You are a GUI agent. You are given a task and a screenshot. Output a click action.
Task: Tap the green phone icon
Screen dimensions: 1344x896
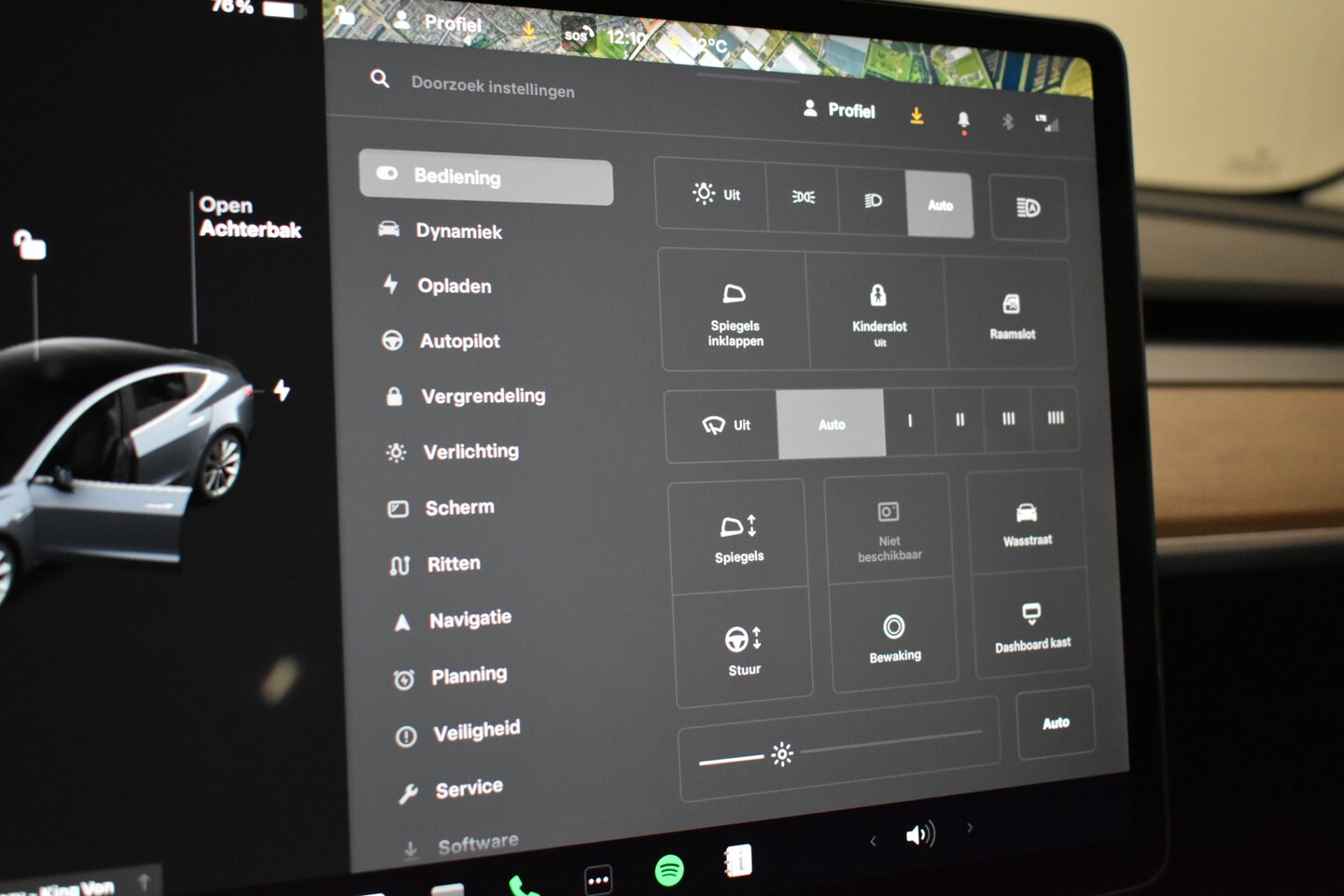[x=521, y=885]
